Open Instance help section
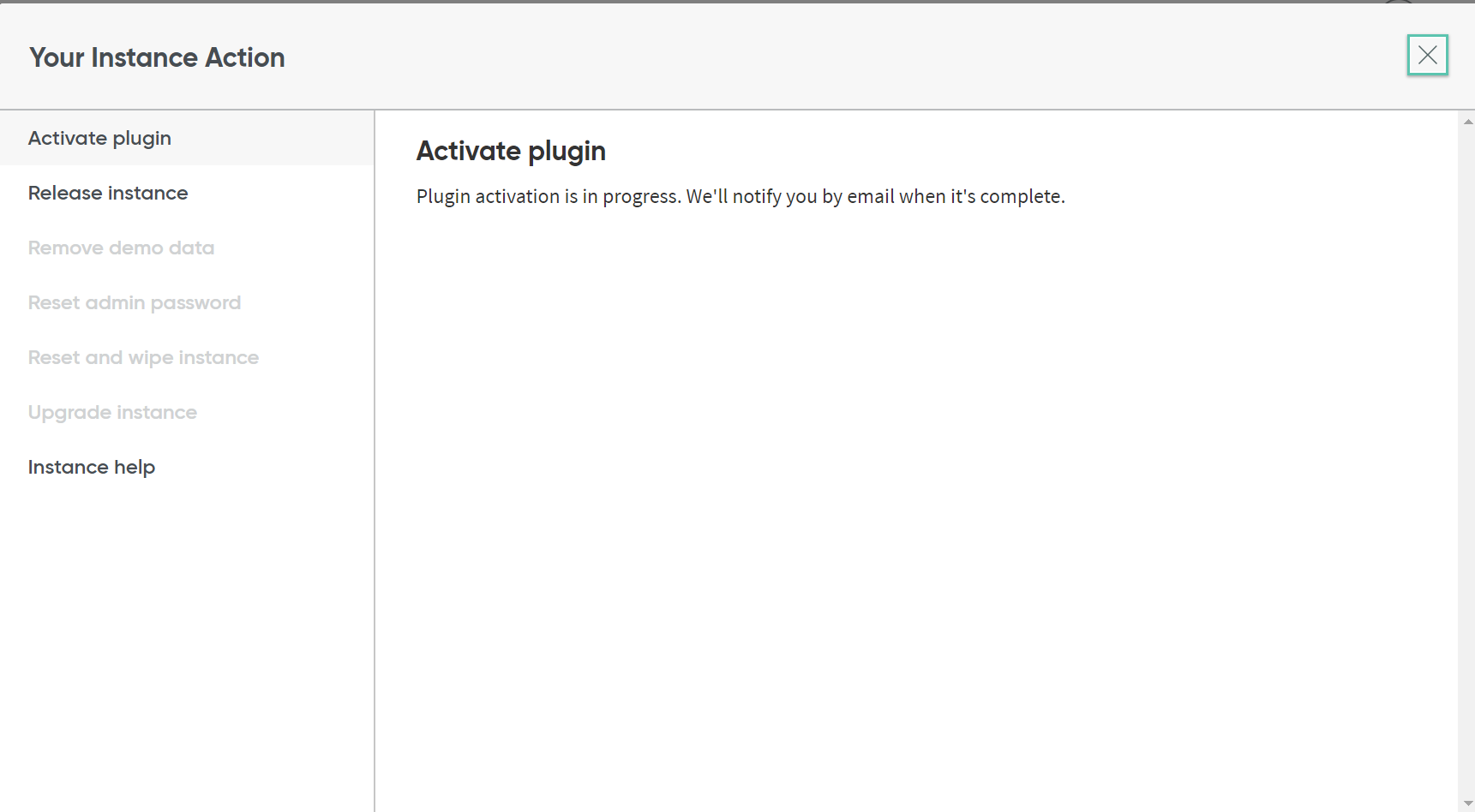The image size is (1475, 812). [187, 467]
